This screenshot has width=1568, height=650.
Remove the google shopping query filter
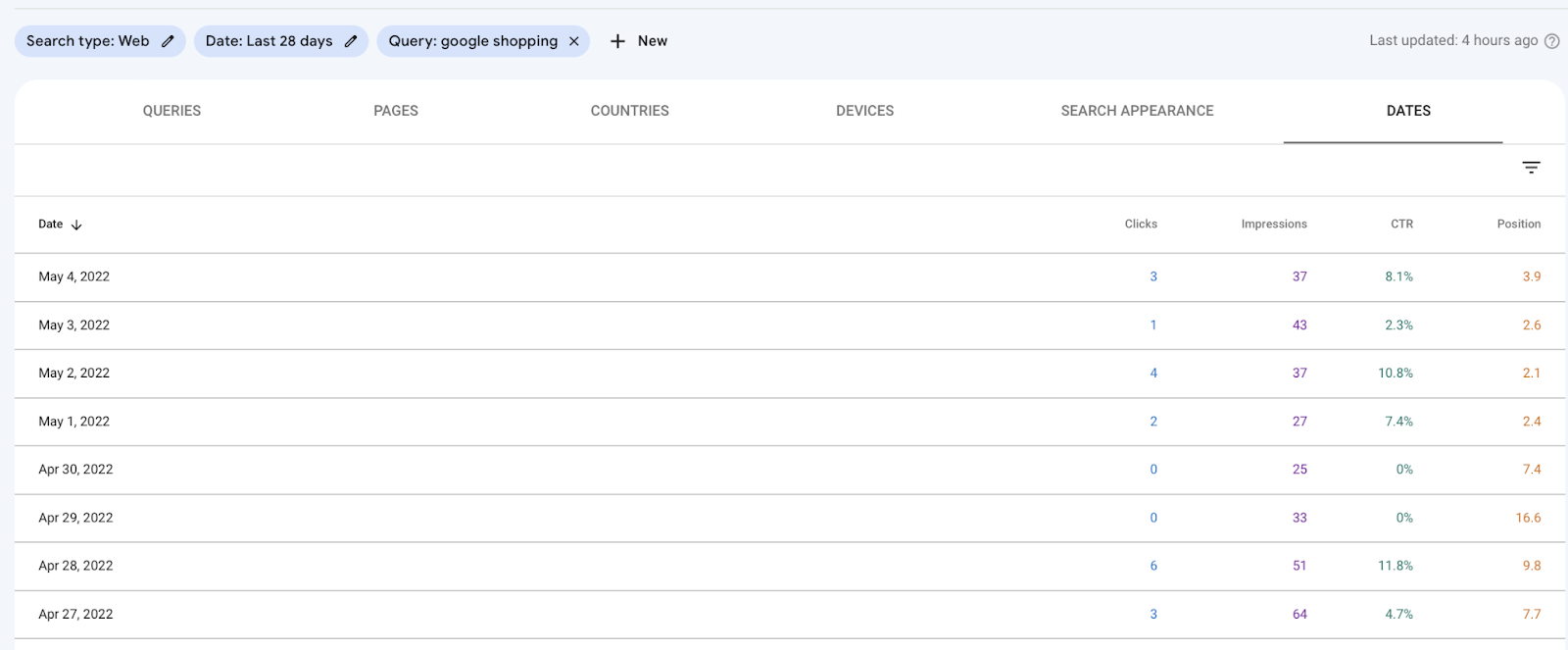(574, 41)
